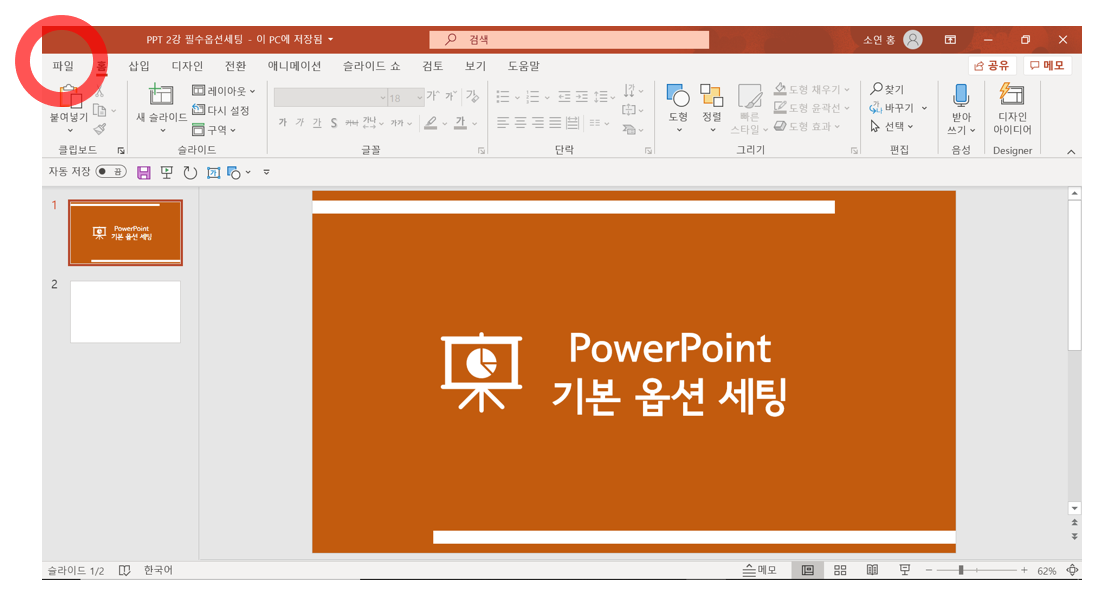Click the bullets list icon
The height and width of the screenshot is (597, 1102).
503,96
